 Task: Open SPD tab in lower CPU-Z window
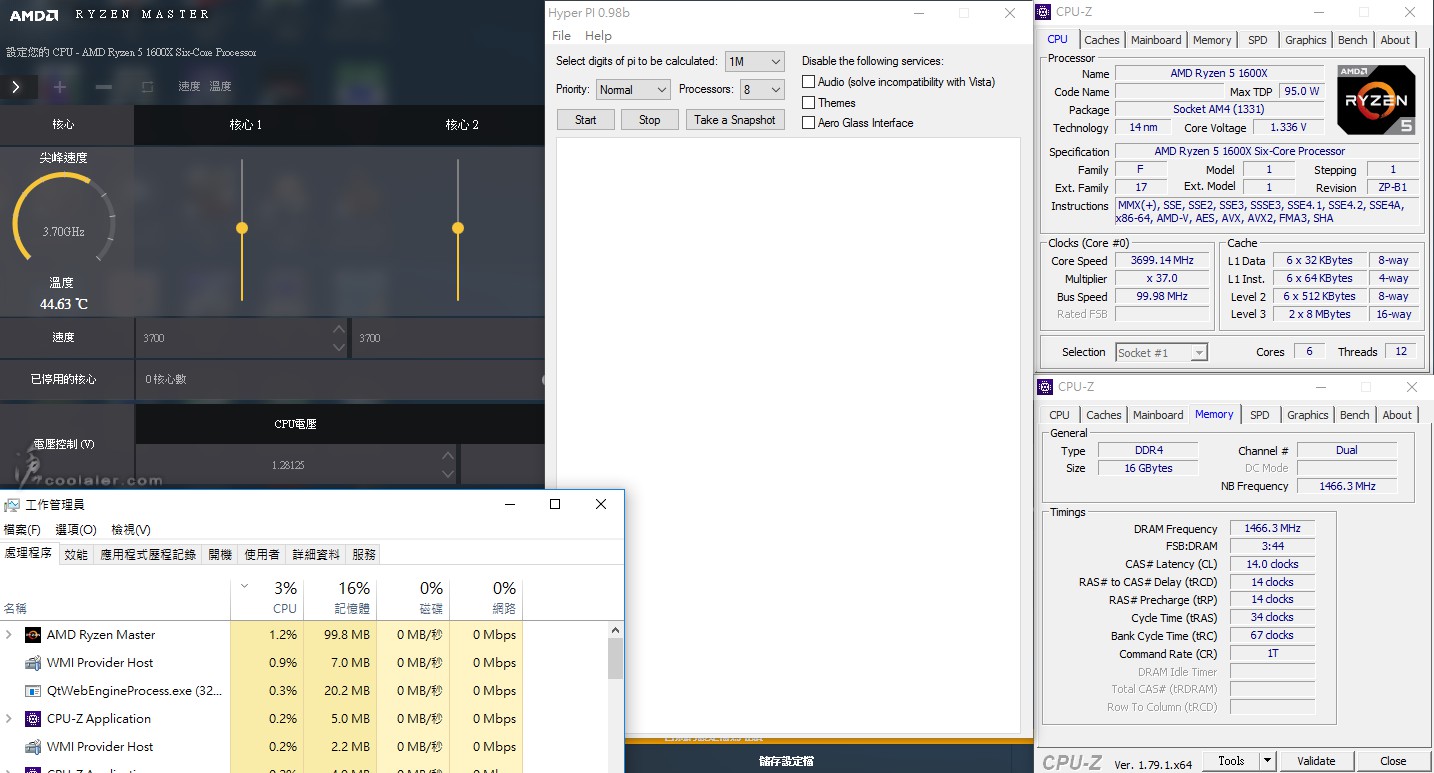pyautogui.click(x=1260, y=415)
